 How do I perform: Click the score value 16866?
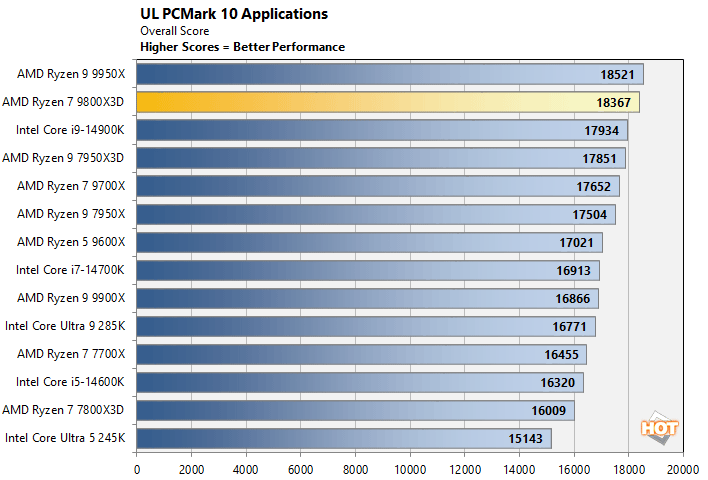[x=573, y=299]
